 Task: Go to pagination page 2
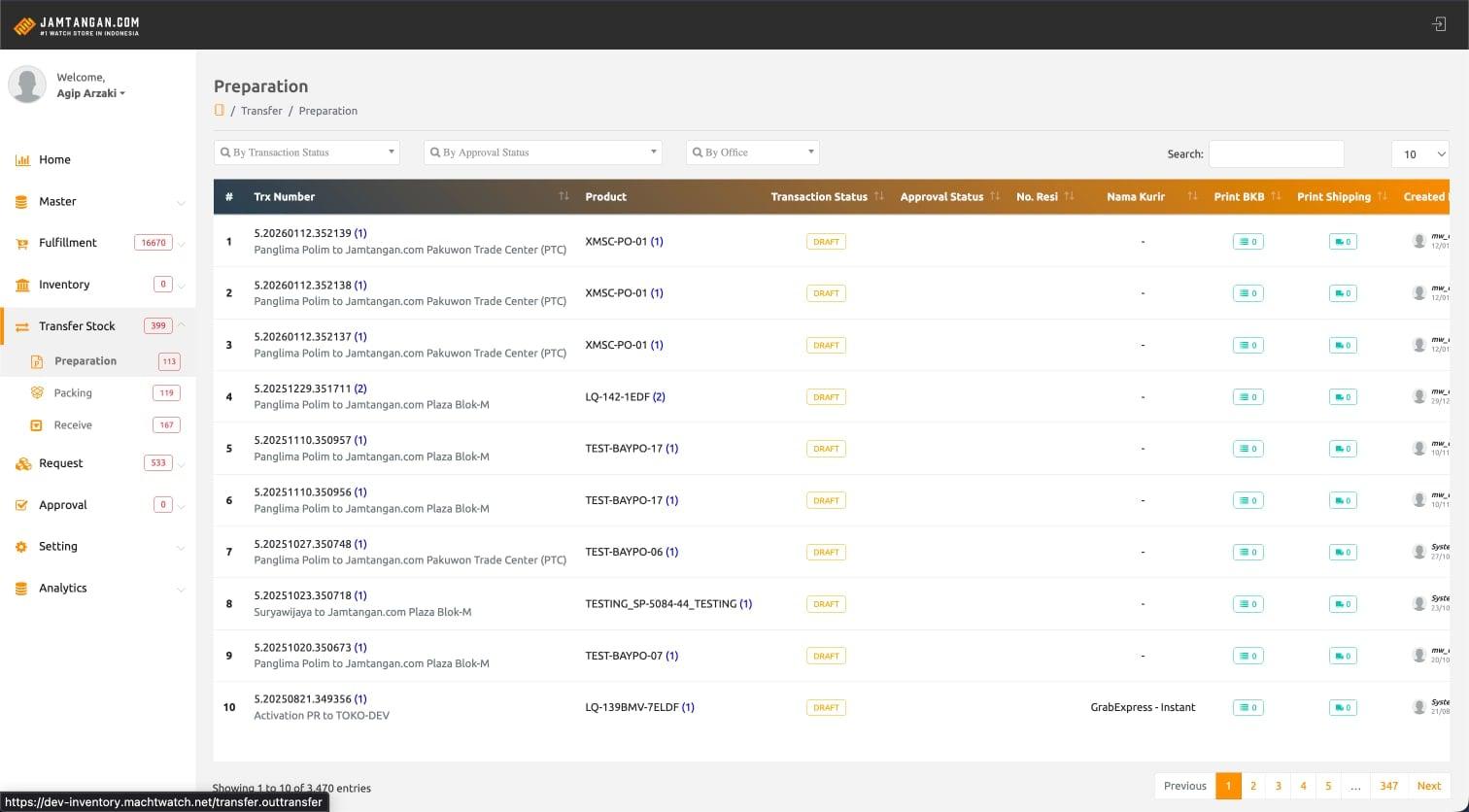pyautogui.click(x=1253, y=786)
